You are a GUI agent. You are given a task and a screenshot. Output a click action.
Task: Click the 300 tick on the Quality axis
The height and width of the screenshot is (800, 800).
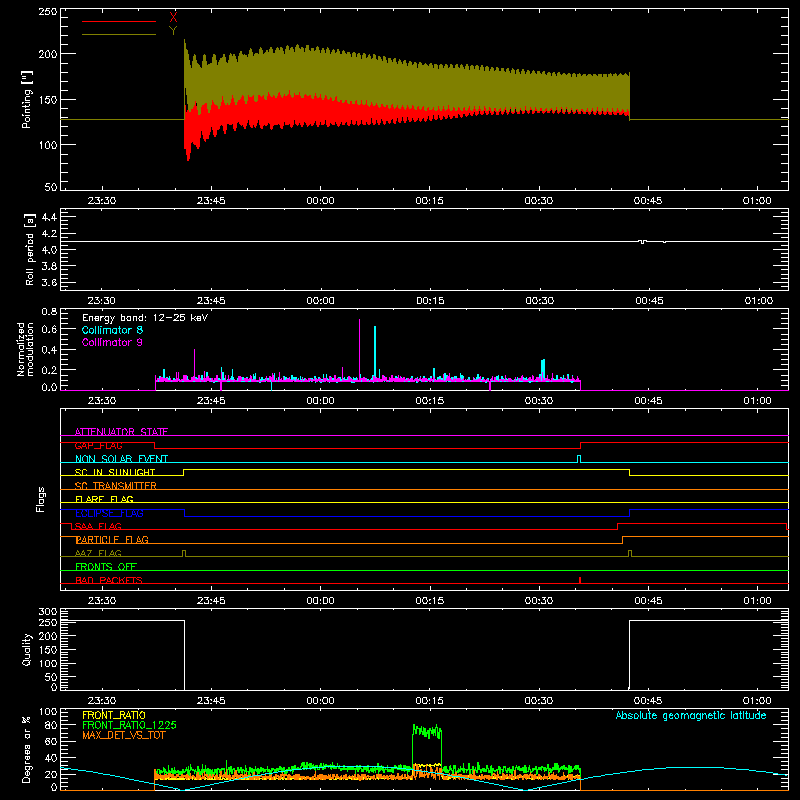pos(48,612)
